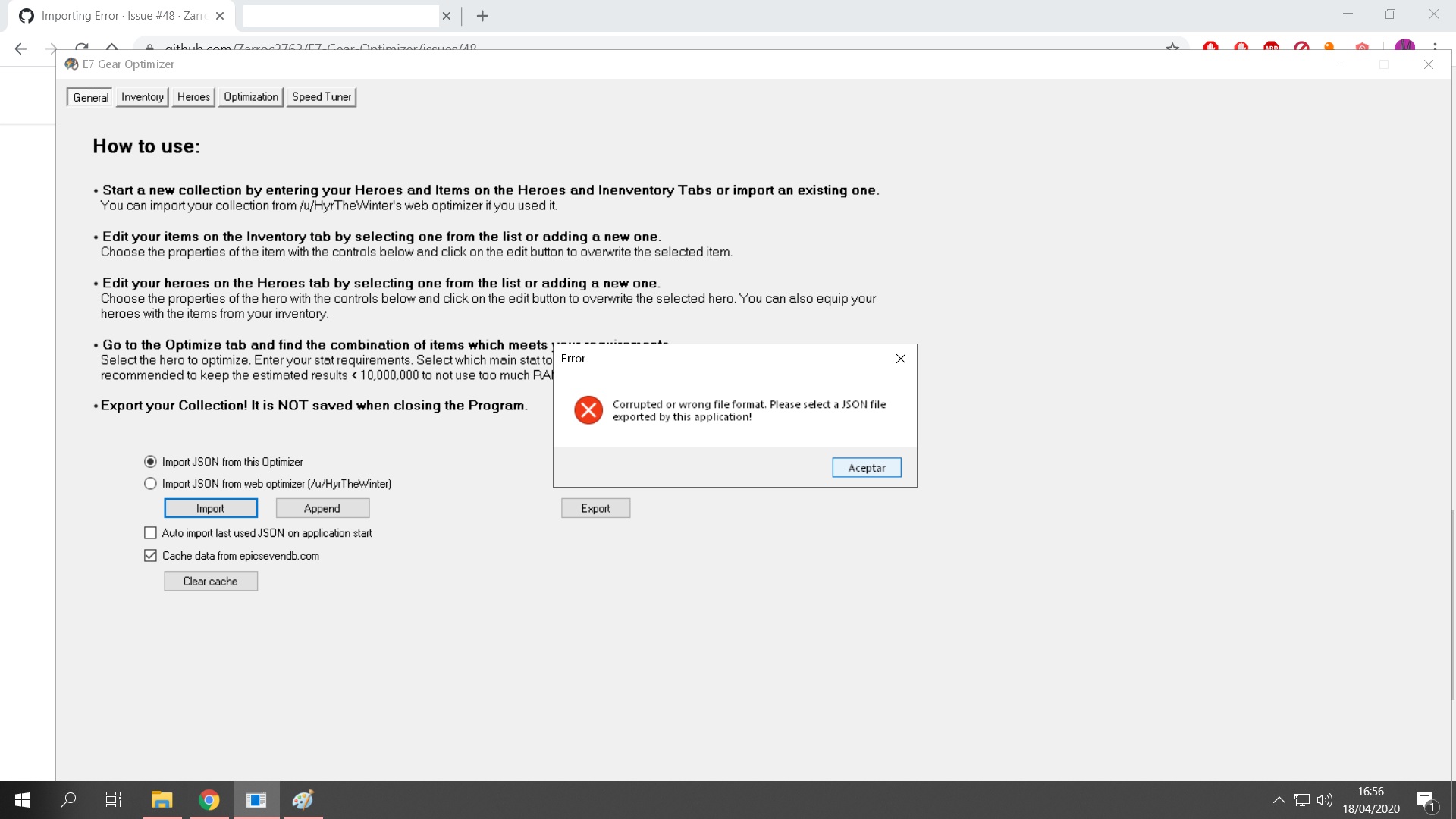Image resolution: width=1456 pixels, height=819 pixels.
Task: Dismiss the error with the Aceptar button
Action: (866, 467)
